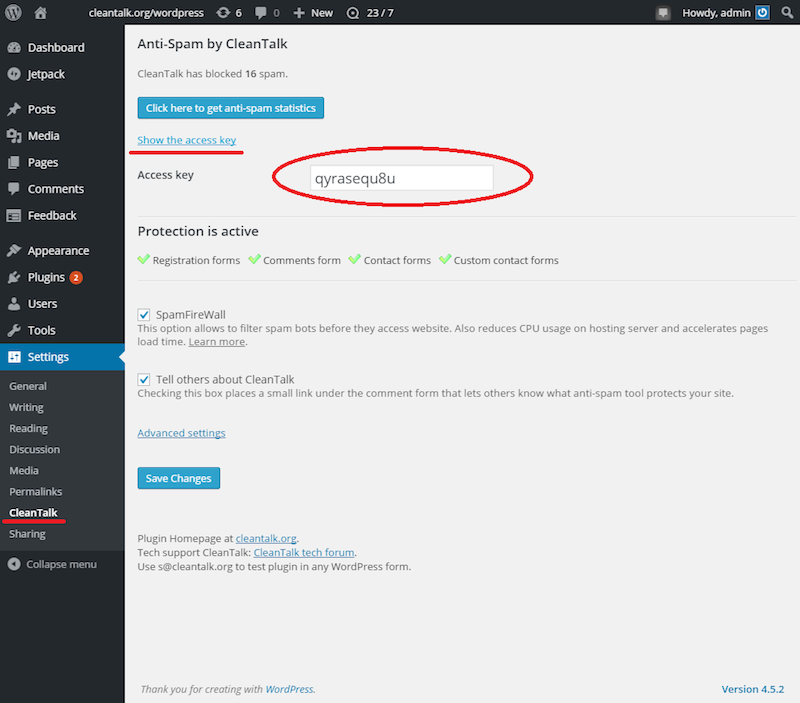
Task: Click the Comments form label
Action: pos(302,260)
